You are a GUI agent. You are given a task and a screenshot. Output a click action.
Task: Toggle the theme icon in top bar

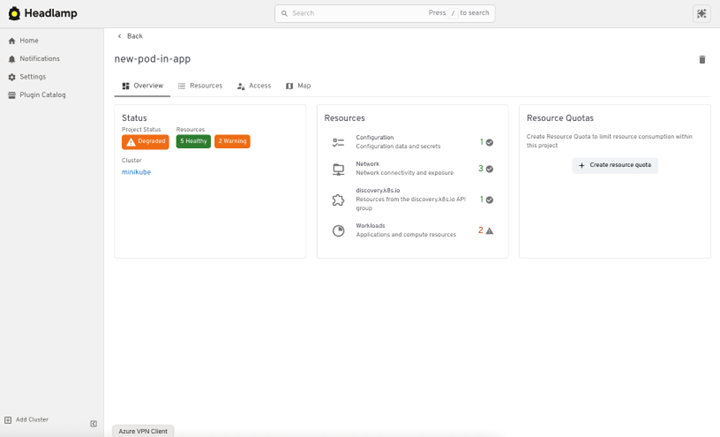tap(701, 14)
